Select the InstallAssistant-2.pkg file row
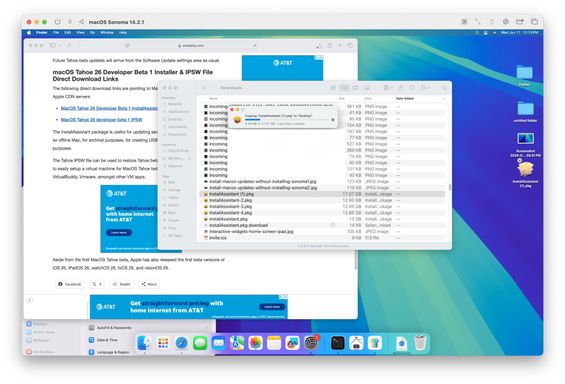This screenshot has height=384, width=565. (322, 200)
